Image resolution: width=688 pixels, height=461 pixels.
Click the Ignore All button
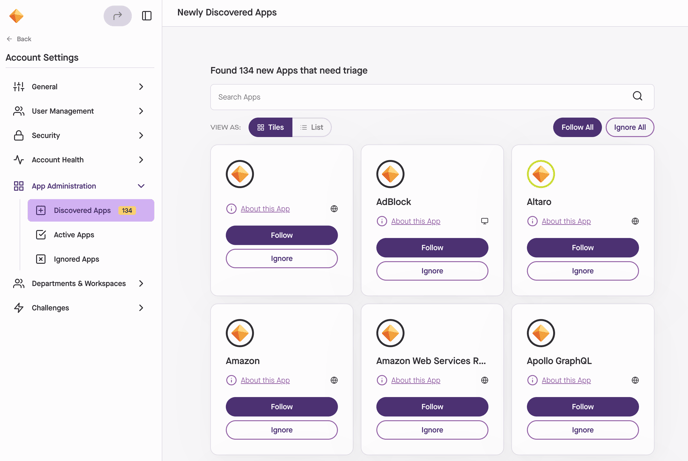[630, 127]
